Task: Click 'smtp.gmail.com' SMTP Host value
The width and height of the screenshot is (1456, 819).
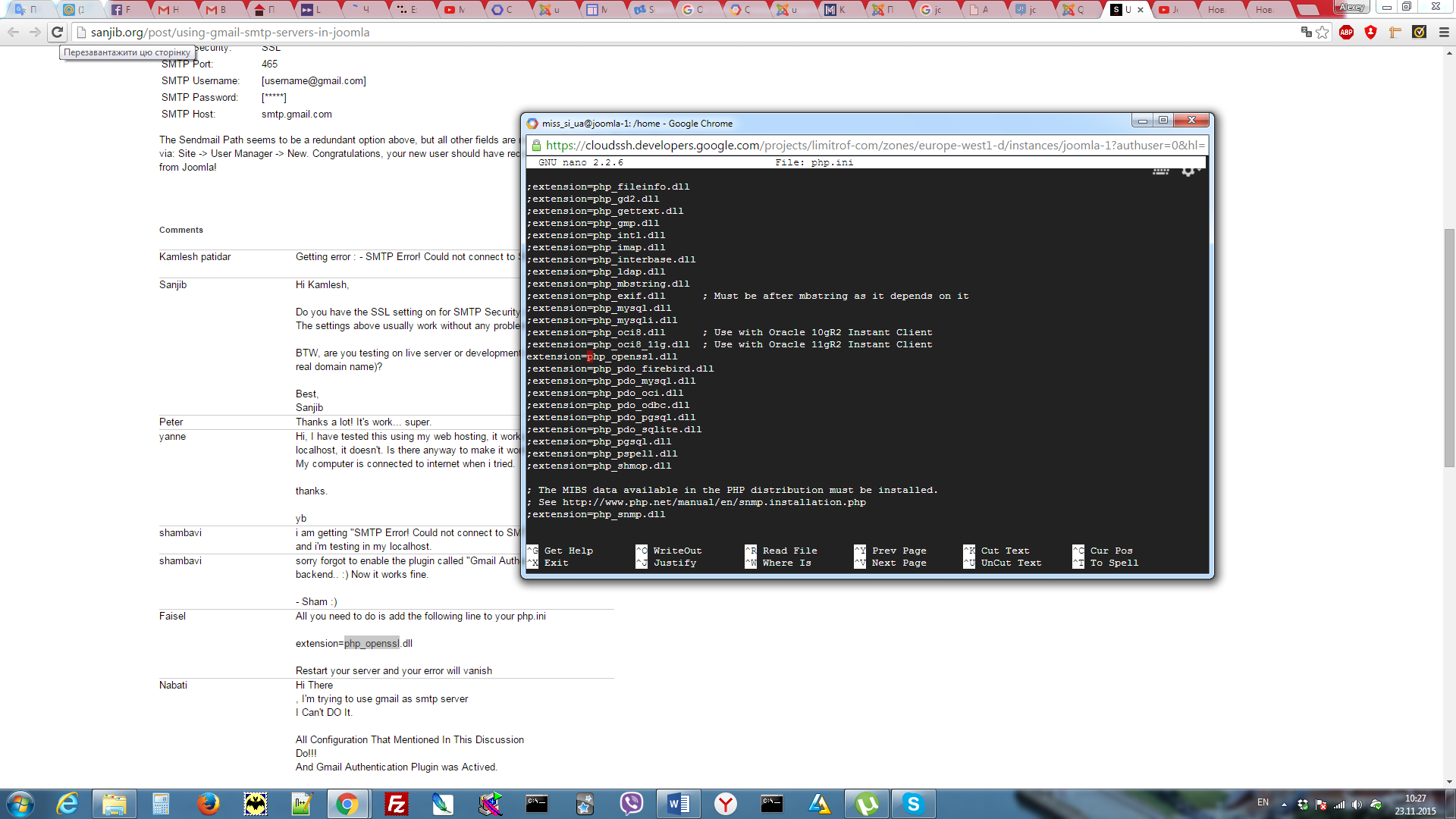Action: pos(297,115)
